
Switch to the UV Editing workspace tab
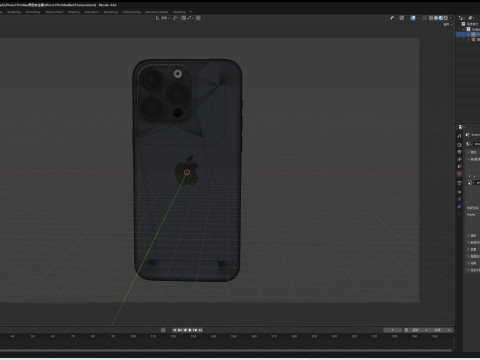click(x=33, y=12)
